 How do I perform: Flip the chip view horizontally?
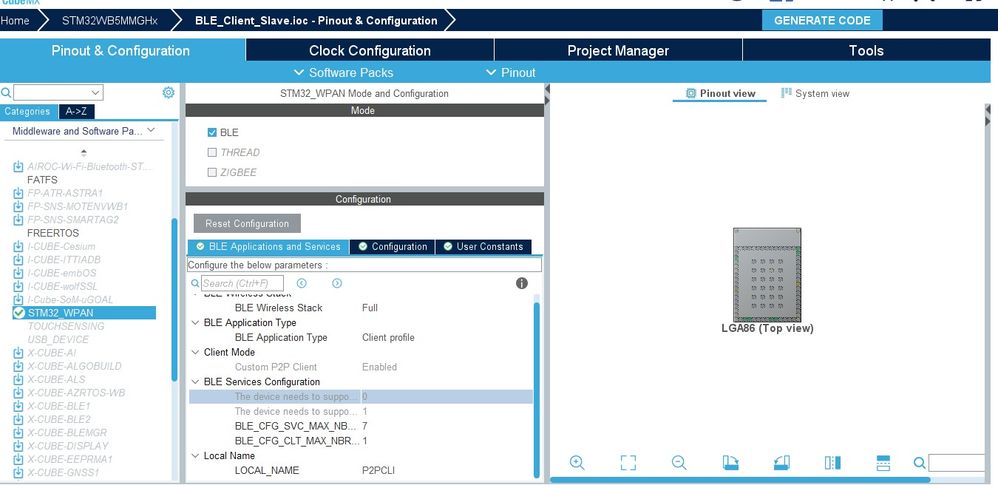point(833,463)
